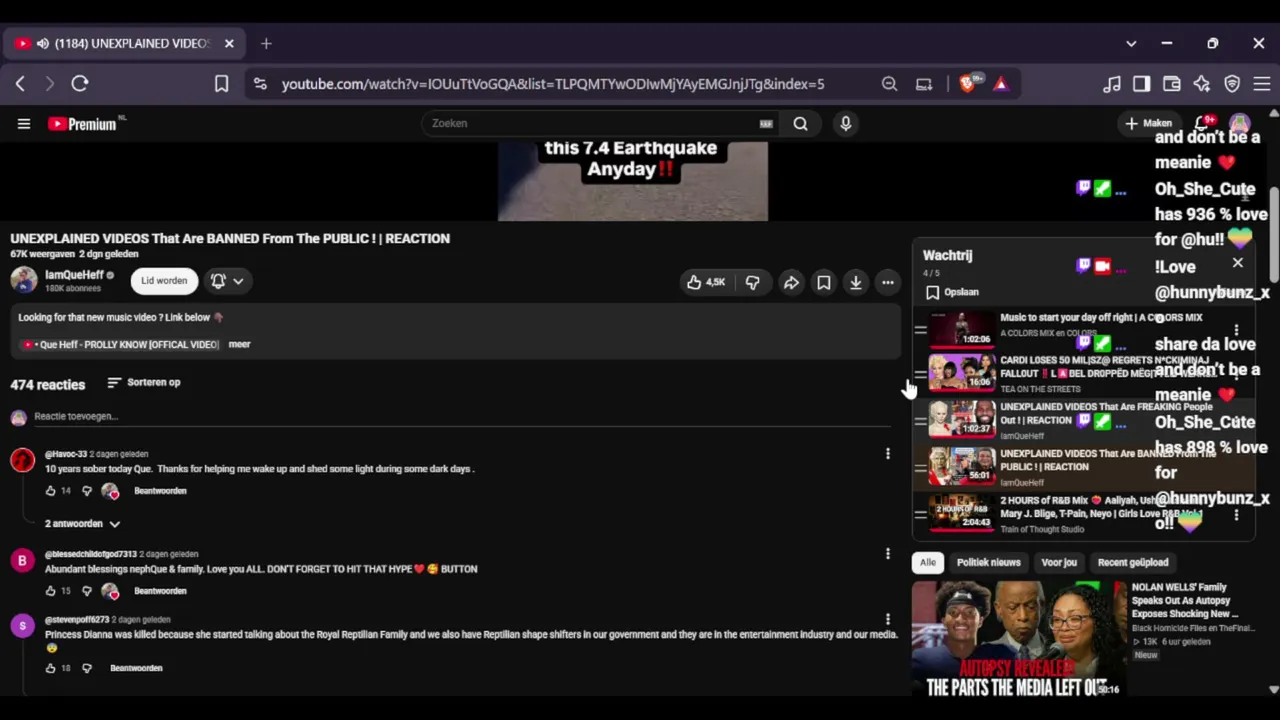Open the browser tab list dropdown
Screen dimensions: 1280x720
pos(1131,43)
